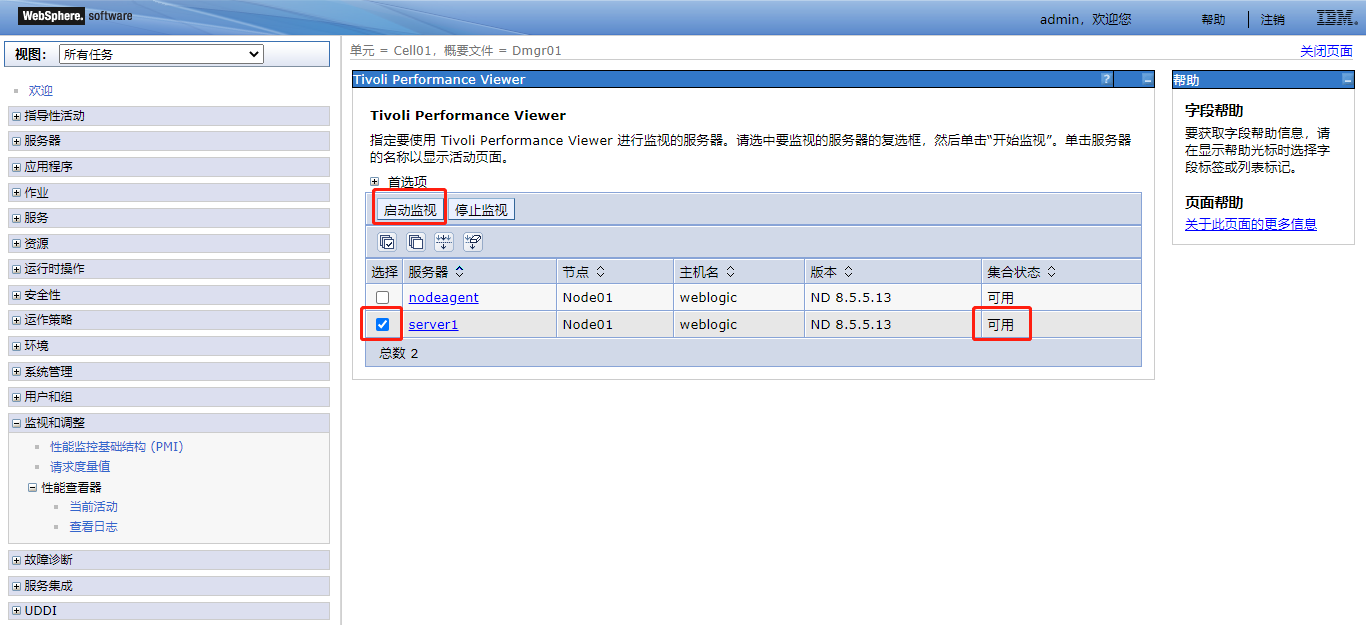Open the server1 link
The height and width of the screenshot is (625, 1366).
432,324
